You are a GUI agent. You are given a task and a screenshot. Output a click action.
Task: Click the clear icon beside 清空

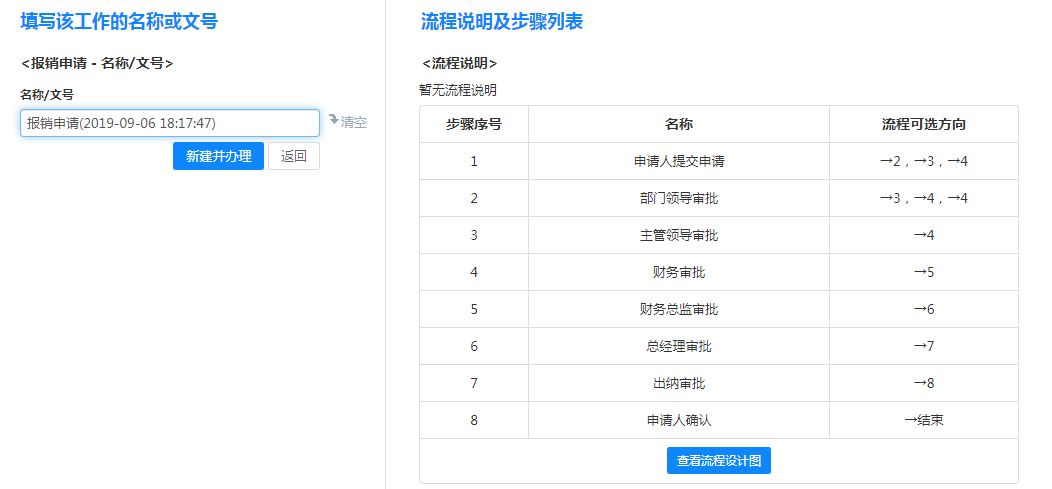[334, 120]
